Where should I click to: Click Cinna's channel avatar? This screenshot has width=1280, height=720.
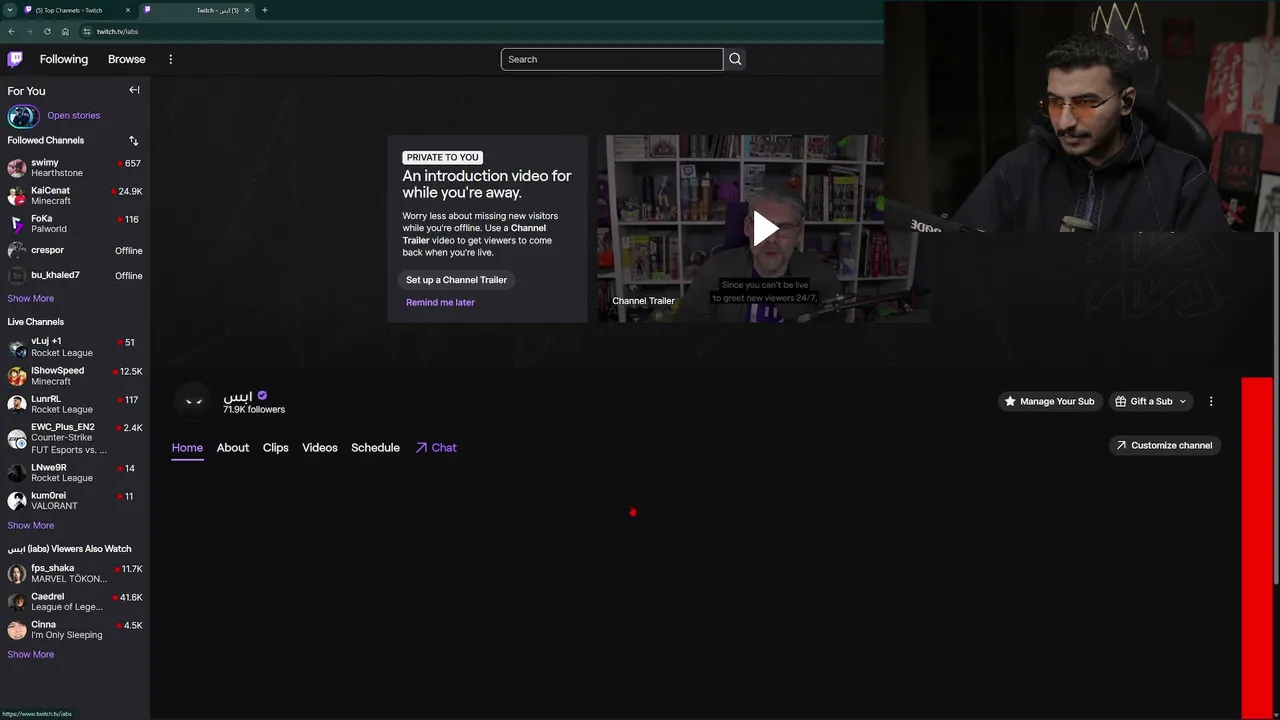point(17,629)
